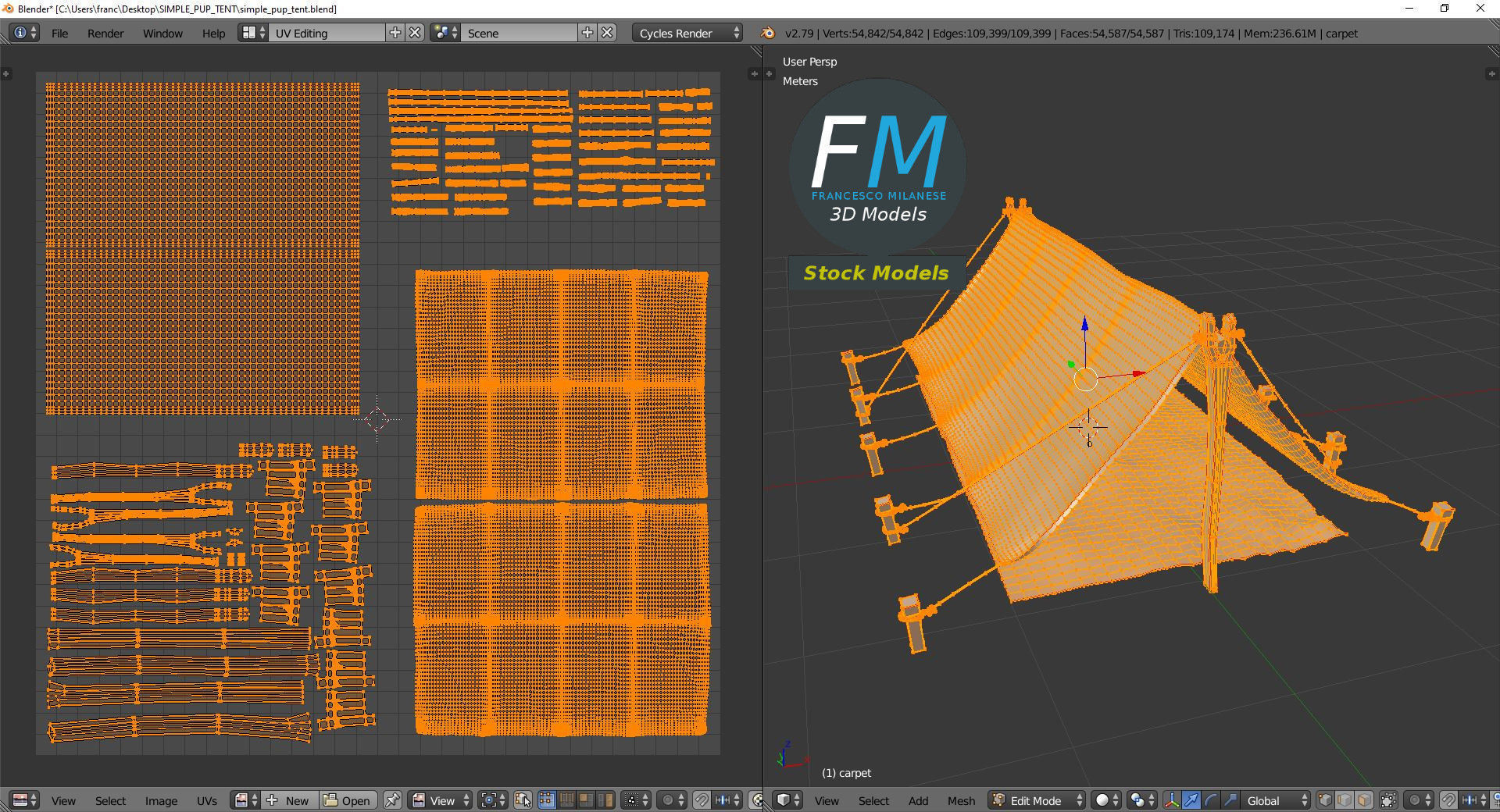Select mesh vertex select mode
1500x812 pixels.
tap(1325, 800)
